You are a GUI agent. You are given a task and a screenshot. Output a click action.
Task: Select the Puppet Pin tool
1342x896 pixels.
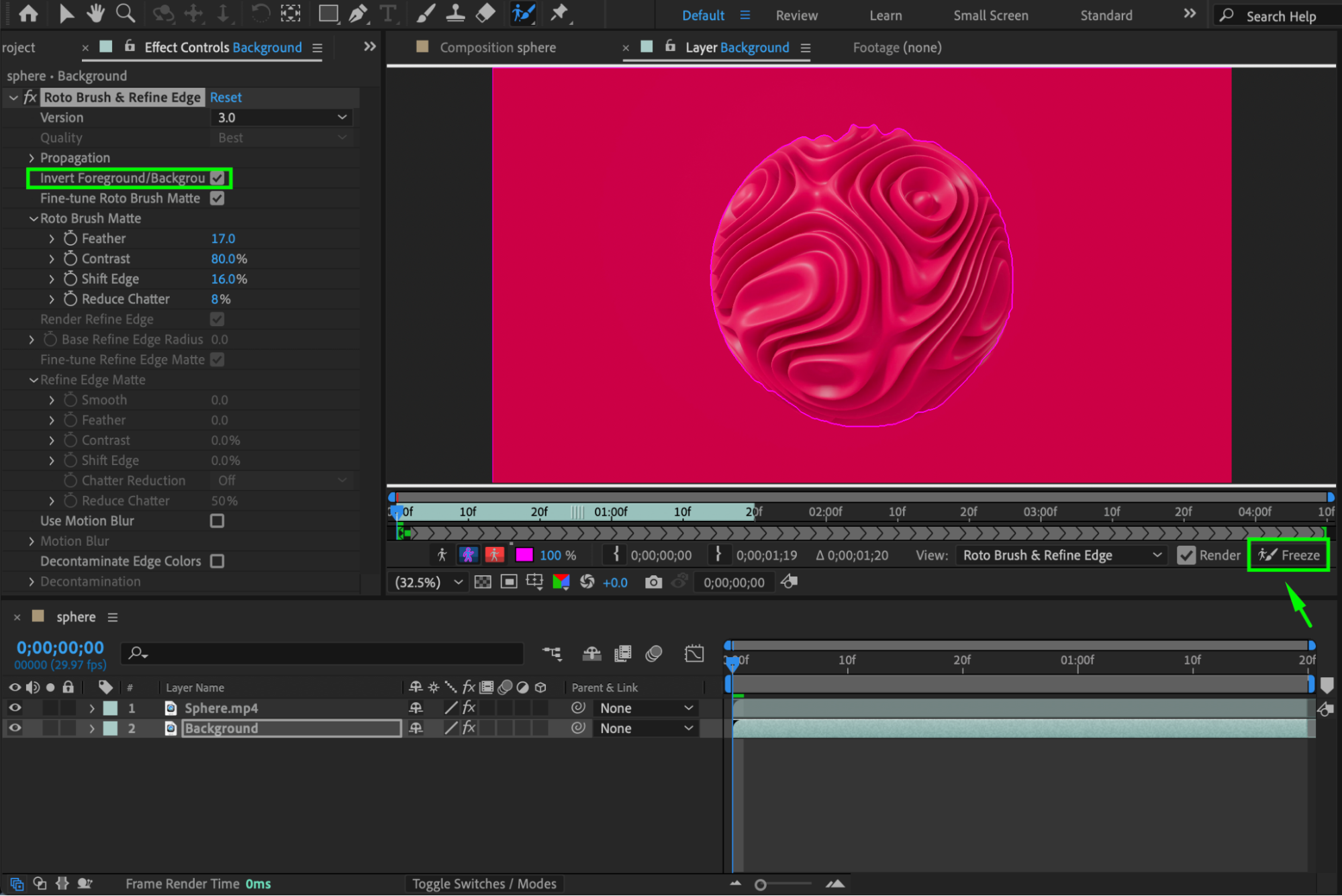pos(559,13)
